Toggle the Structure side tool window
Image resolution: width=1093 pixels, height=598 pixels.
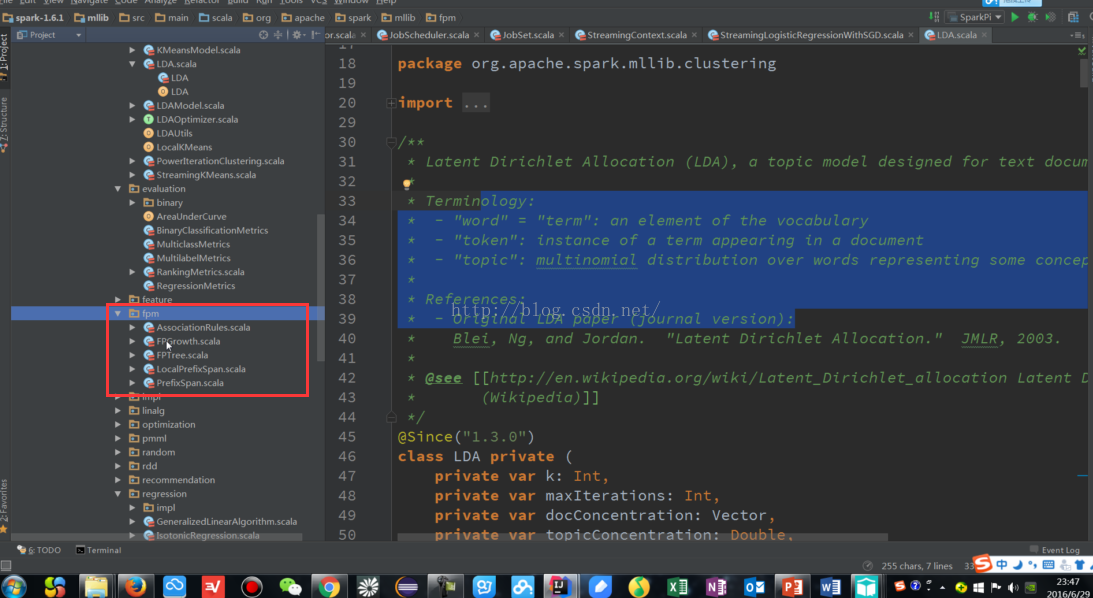pos(4,125)
